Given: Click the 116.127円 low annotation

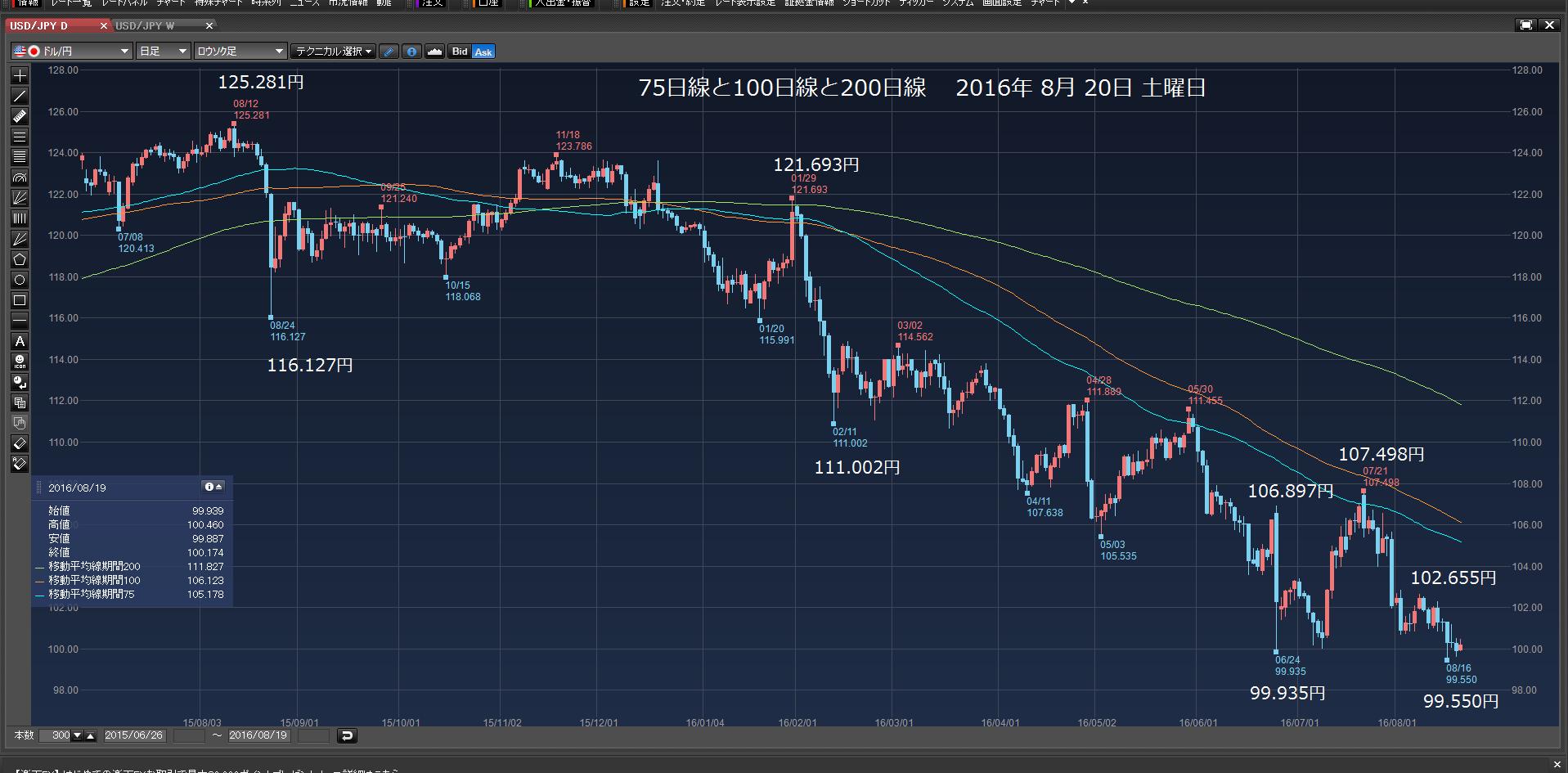Looking at the screenshot, I should tap(310, 365).
